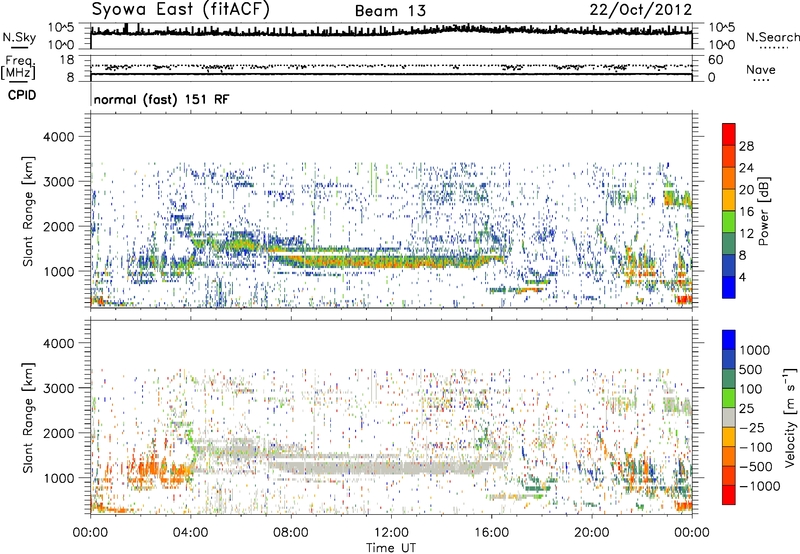Click '-1000' on velocity colorbar
Viewport: 800px width, 554px height.
[760, 486]
